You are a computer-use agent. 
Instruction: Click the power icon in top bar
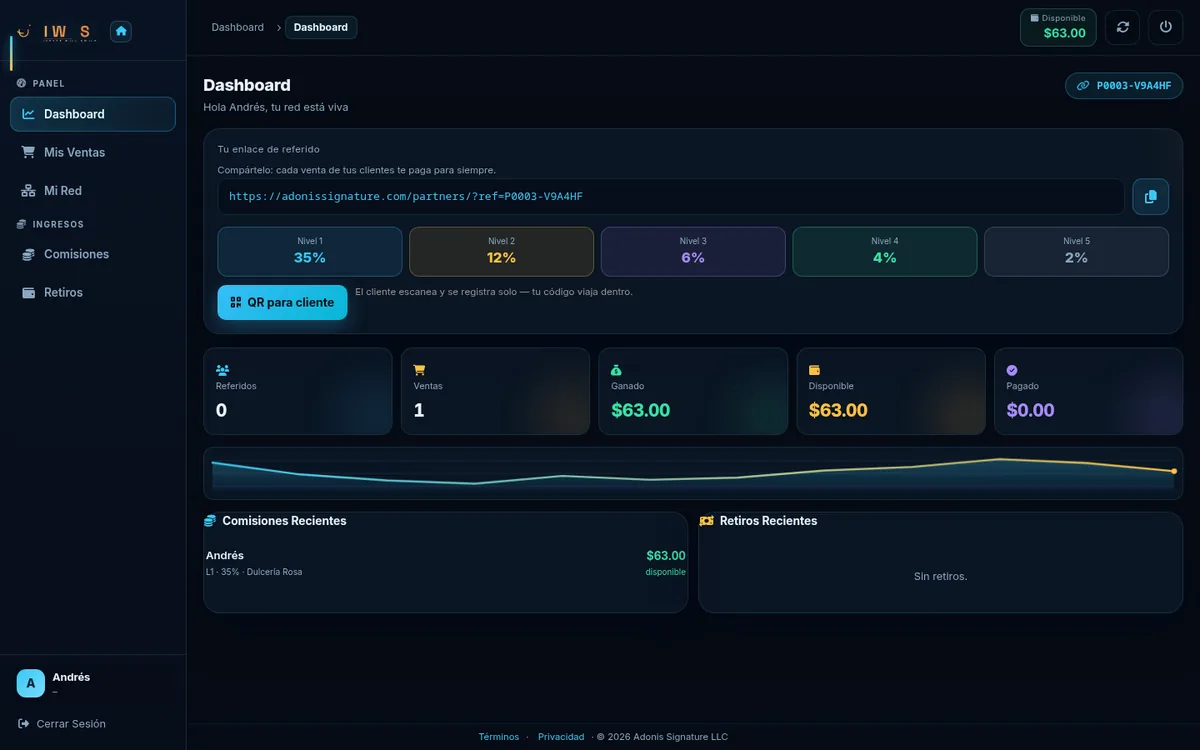1166,27
